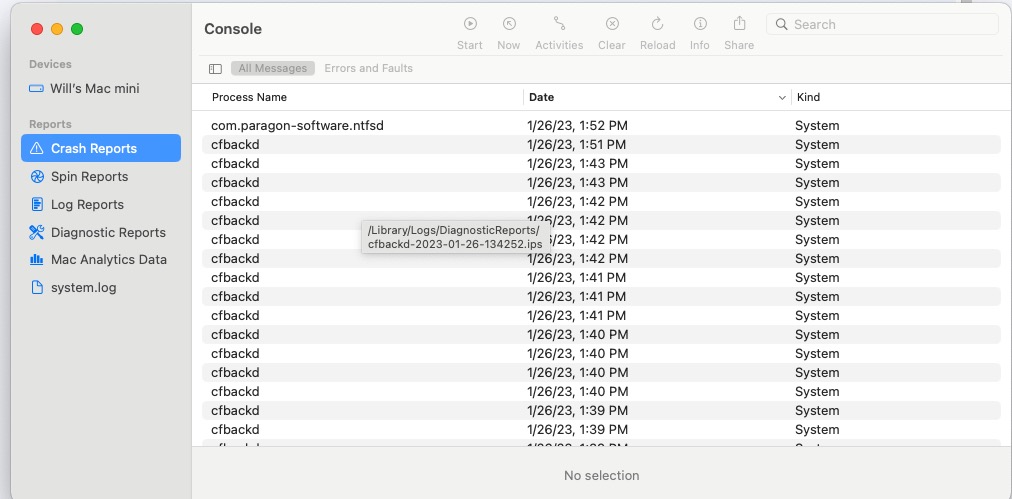This screenshot has height=499, width=1012.
Task: Select the All Messages filter
Action: [272, 68]
